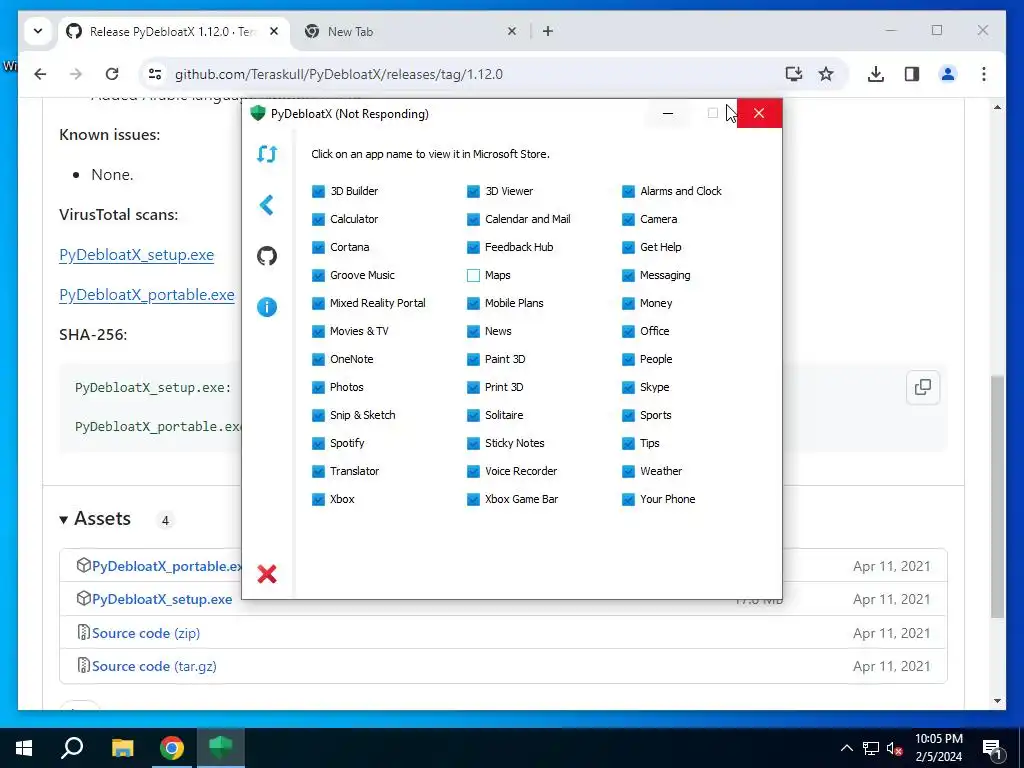Image resolution: width=1024 pixels, height=768 pixels.
Task: Click the Mixed Reality Portal app name
Action: (x=377, y=303)
